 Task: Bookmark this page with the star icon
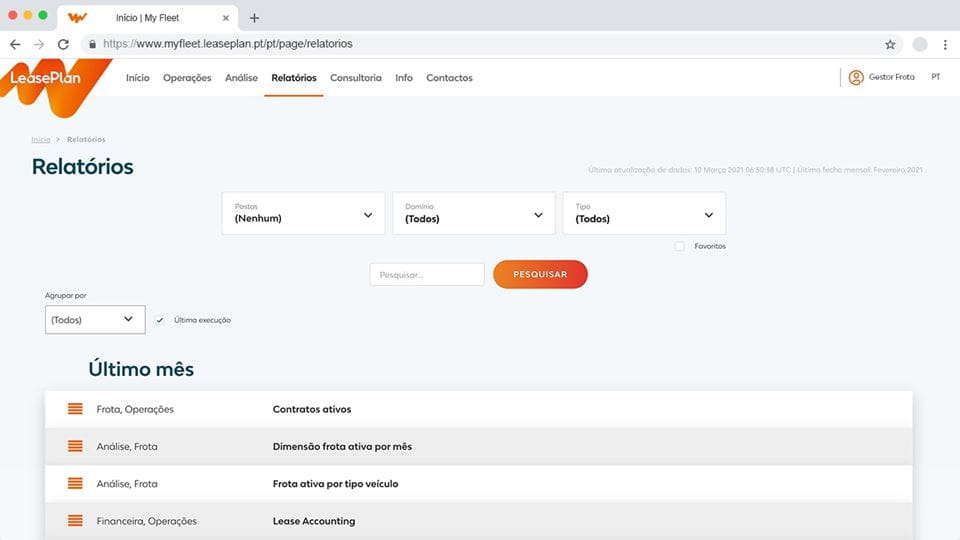pyautogui.click(x=890, y=44)
